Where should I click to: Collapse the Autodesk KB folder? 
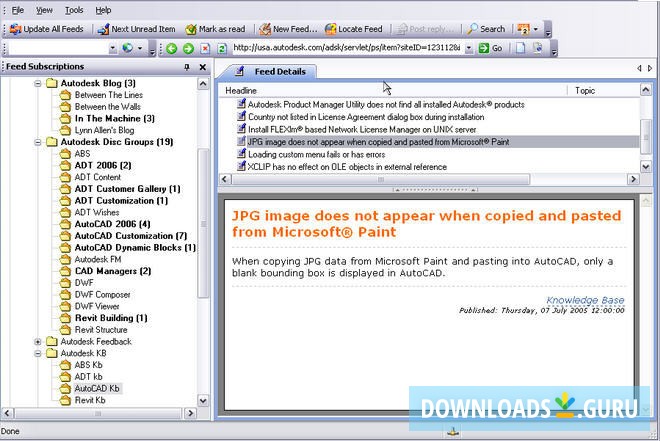[x=37, y=353]
